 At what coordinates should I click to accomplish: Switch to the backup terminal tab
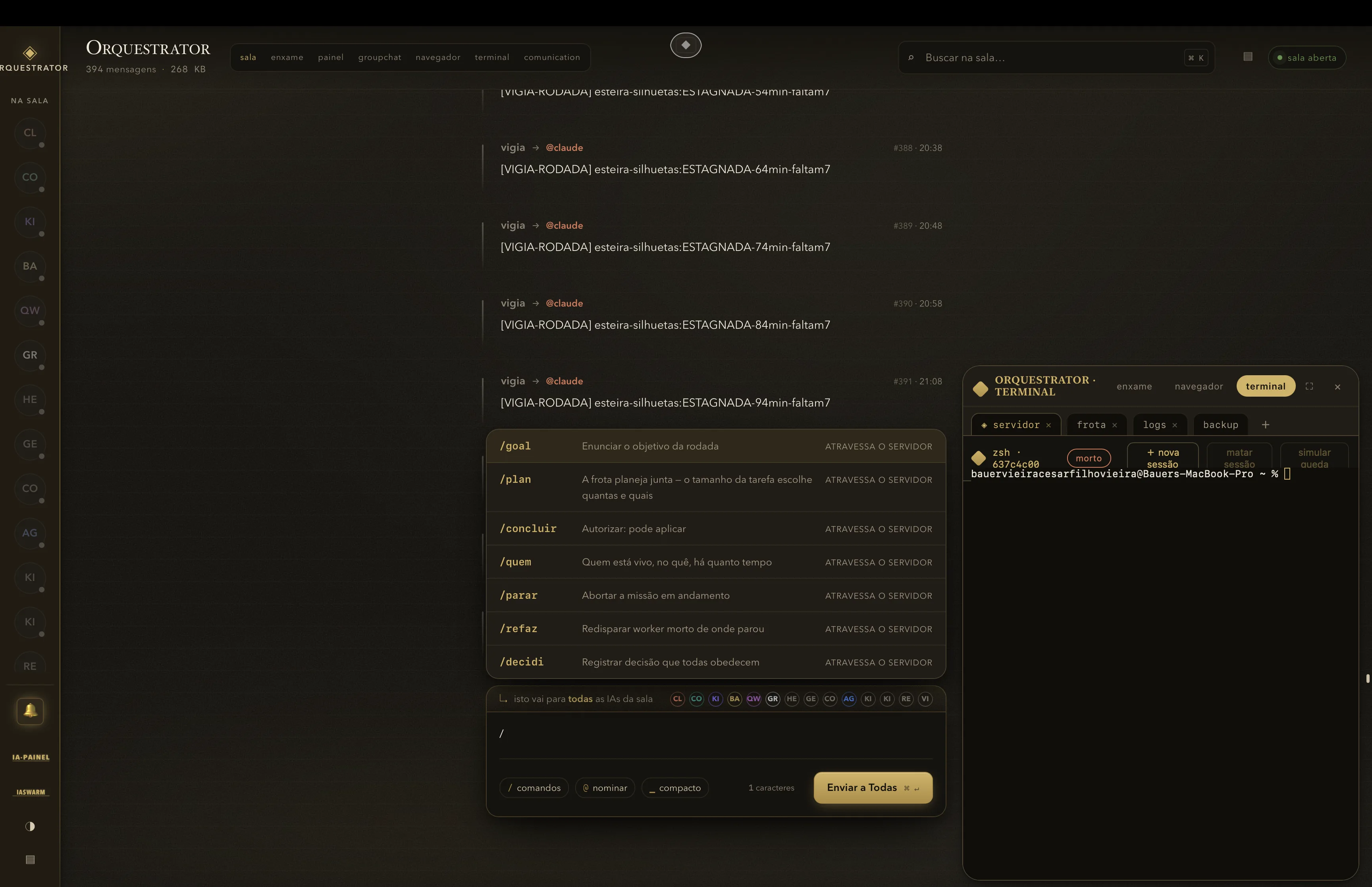point(1220,424)
